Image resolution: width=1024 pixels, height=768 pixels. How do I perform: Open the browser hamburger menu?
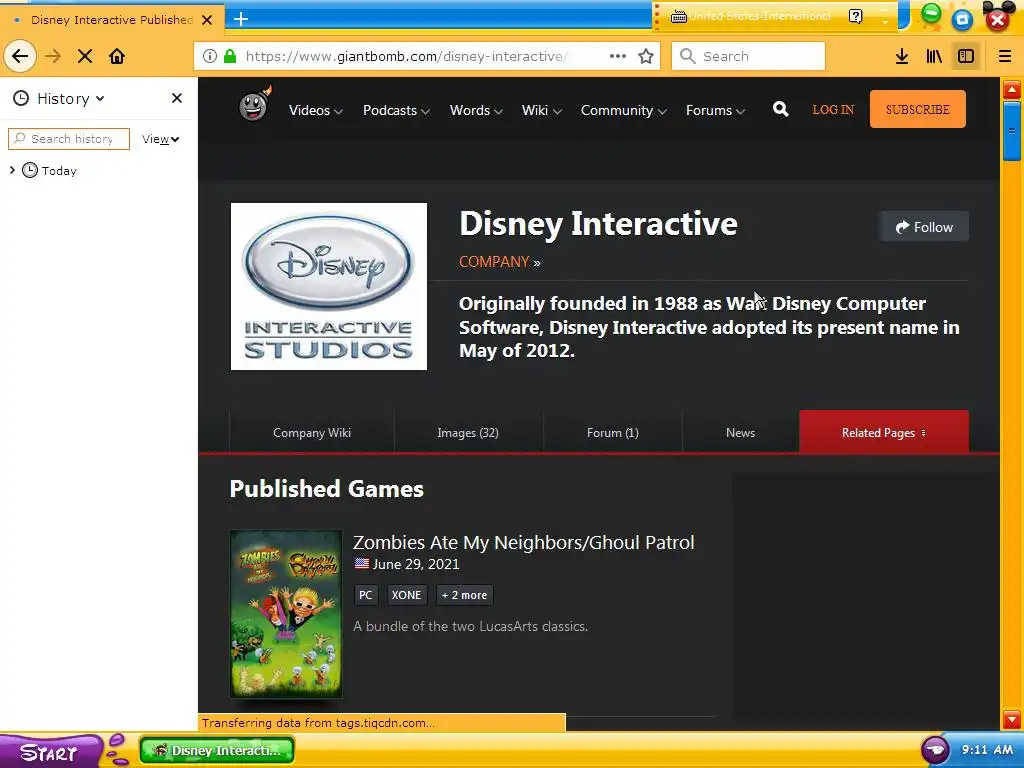(x=1005, y=56)
